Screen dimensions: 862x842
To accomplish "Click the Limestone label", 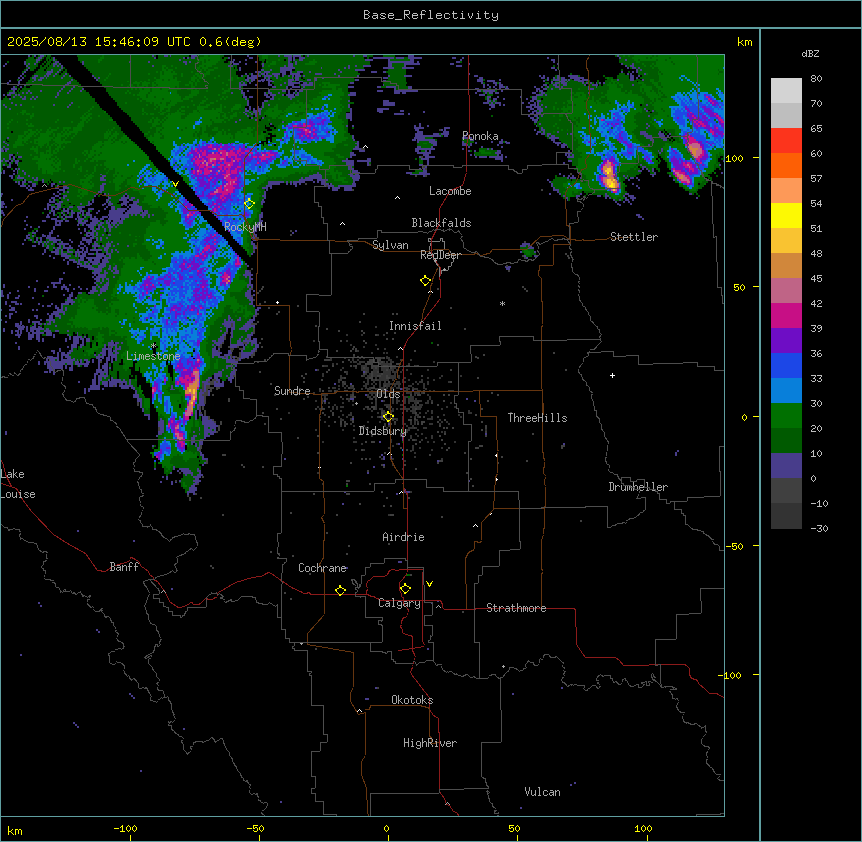I will pos(153,356).
